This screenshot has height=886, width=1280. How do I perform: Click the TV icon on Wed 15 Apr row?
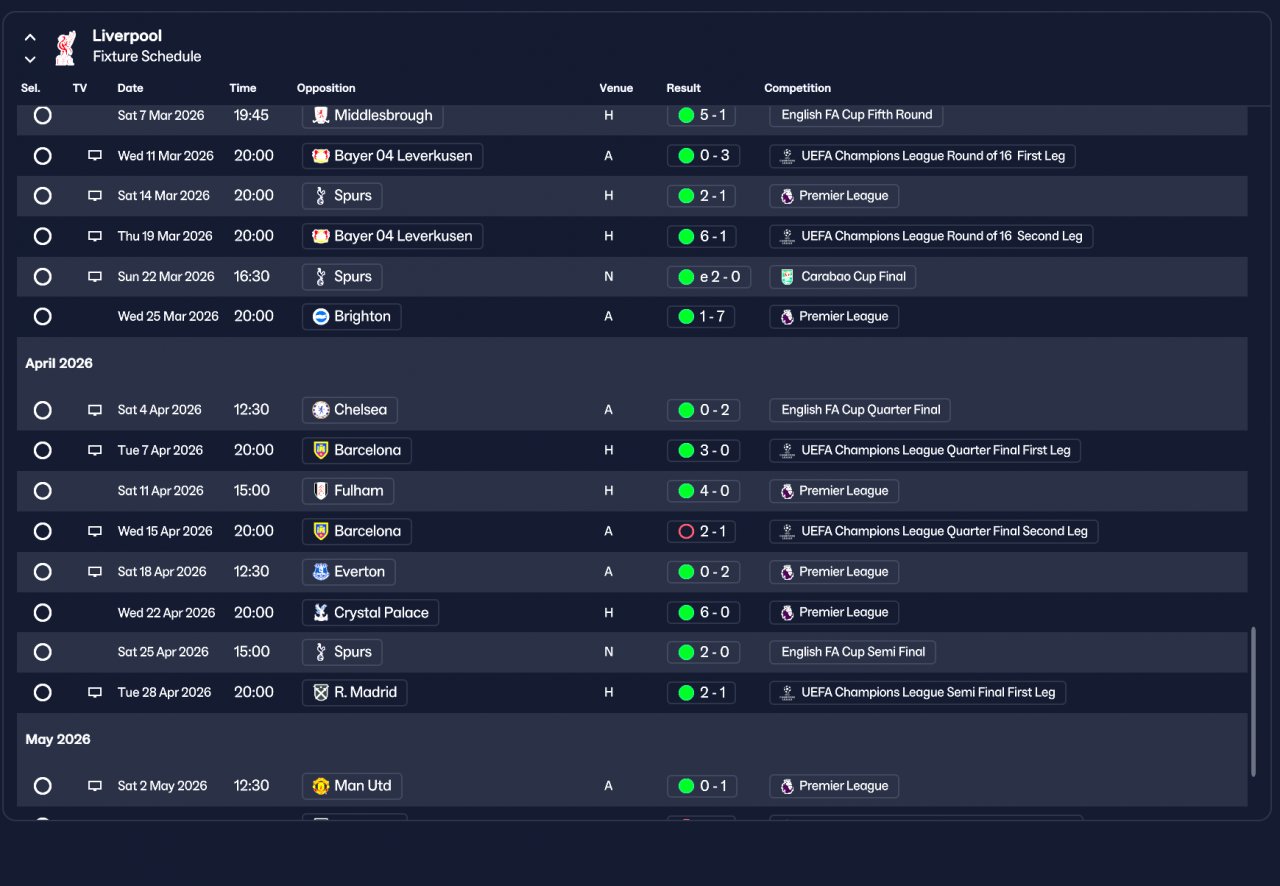pos(95,532)
